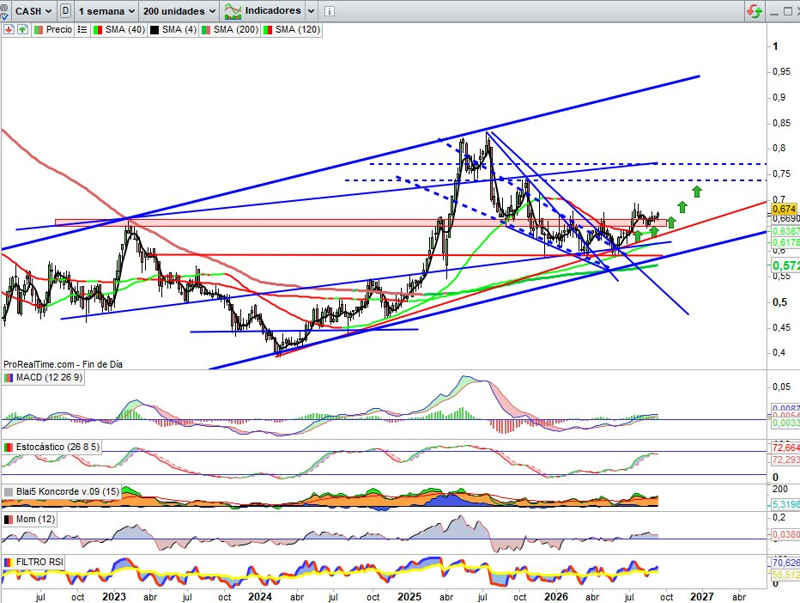This screenshot has width=800, height=603.
Task: Open the CASH instrument dropdown
Action: pos(33,11)
